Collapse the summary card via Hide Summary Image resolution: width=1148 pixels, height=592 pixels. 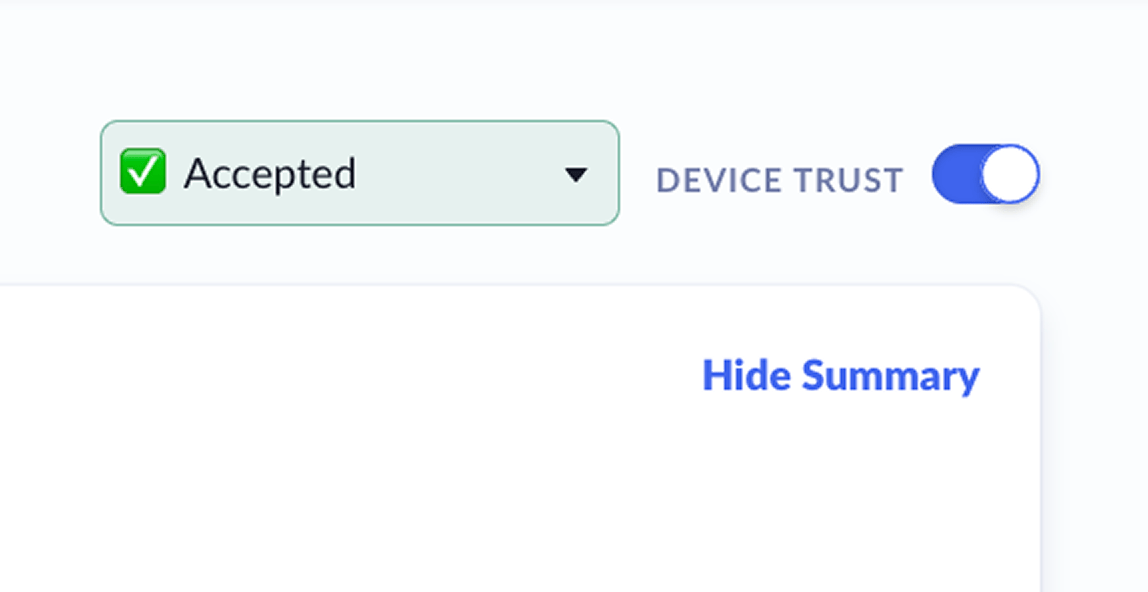840,375
